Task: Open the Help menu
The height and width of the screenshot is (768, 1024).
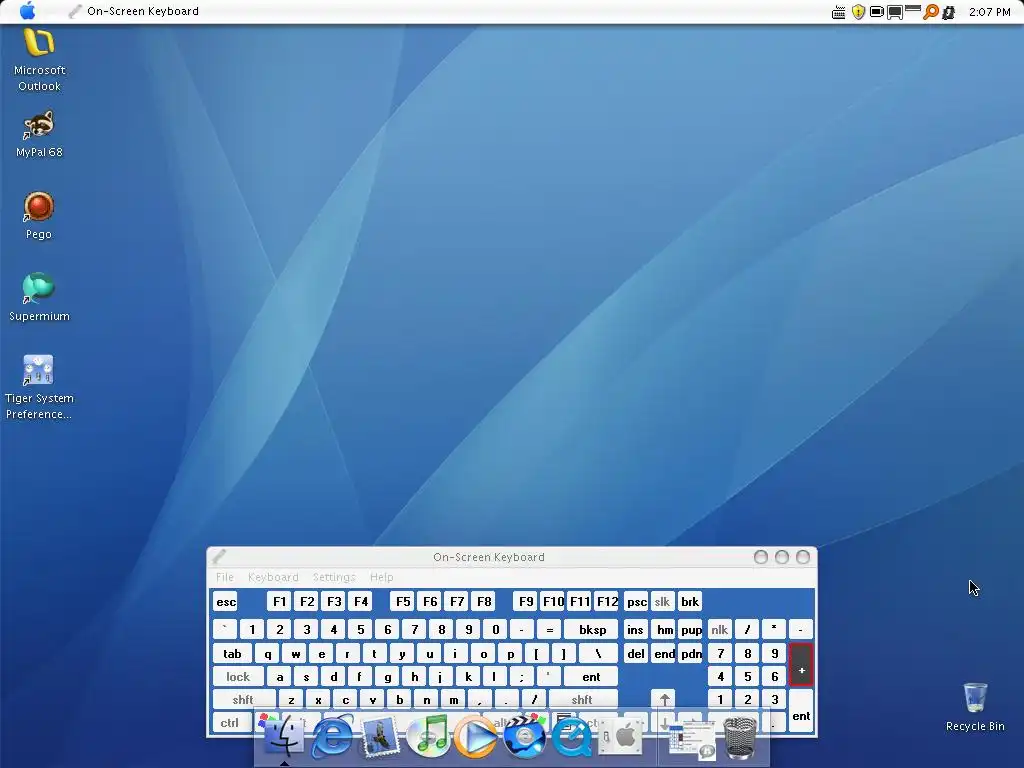Action: (x=381, y=577)
